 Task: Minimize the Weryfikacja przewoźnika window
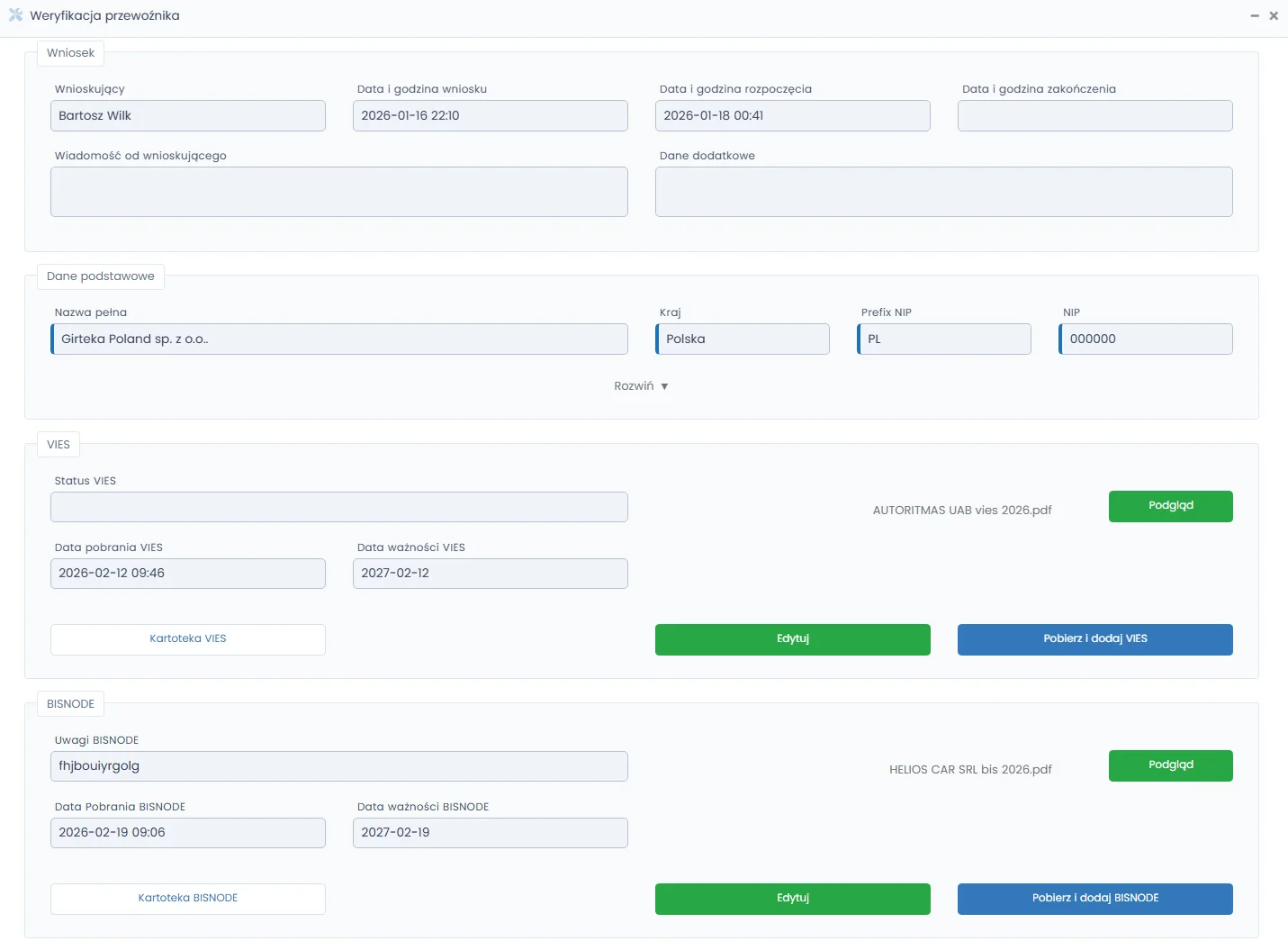1254,16
